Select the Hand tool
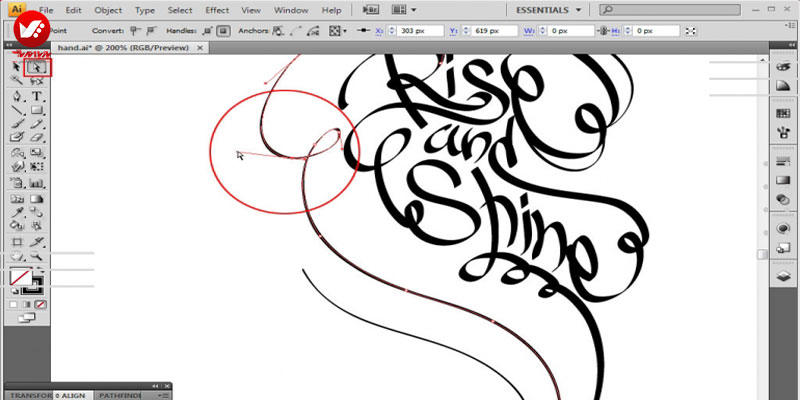 tap(17, 256)
